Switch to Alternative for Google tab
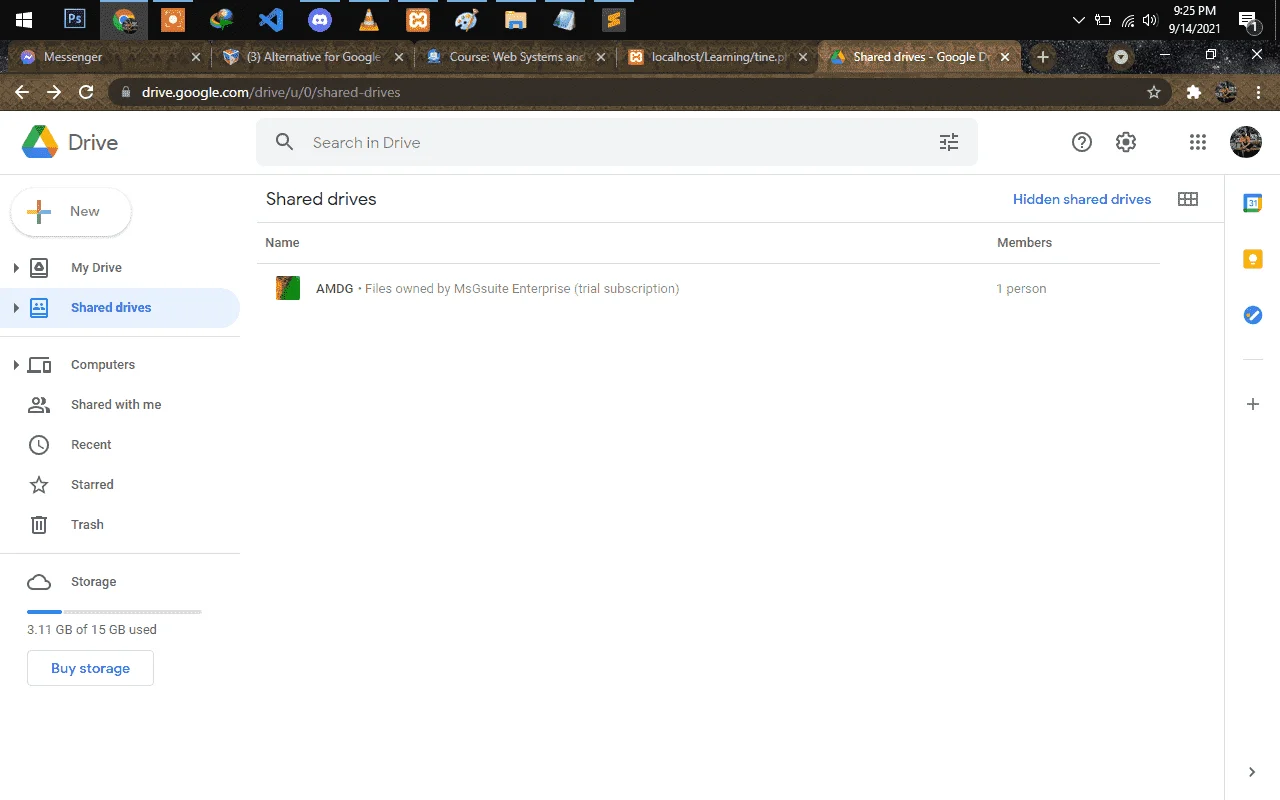 (x=313, y=57)
